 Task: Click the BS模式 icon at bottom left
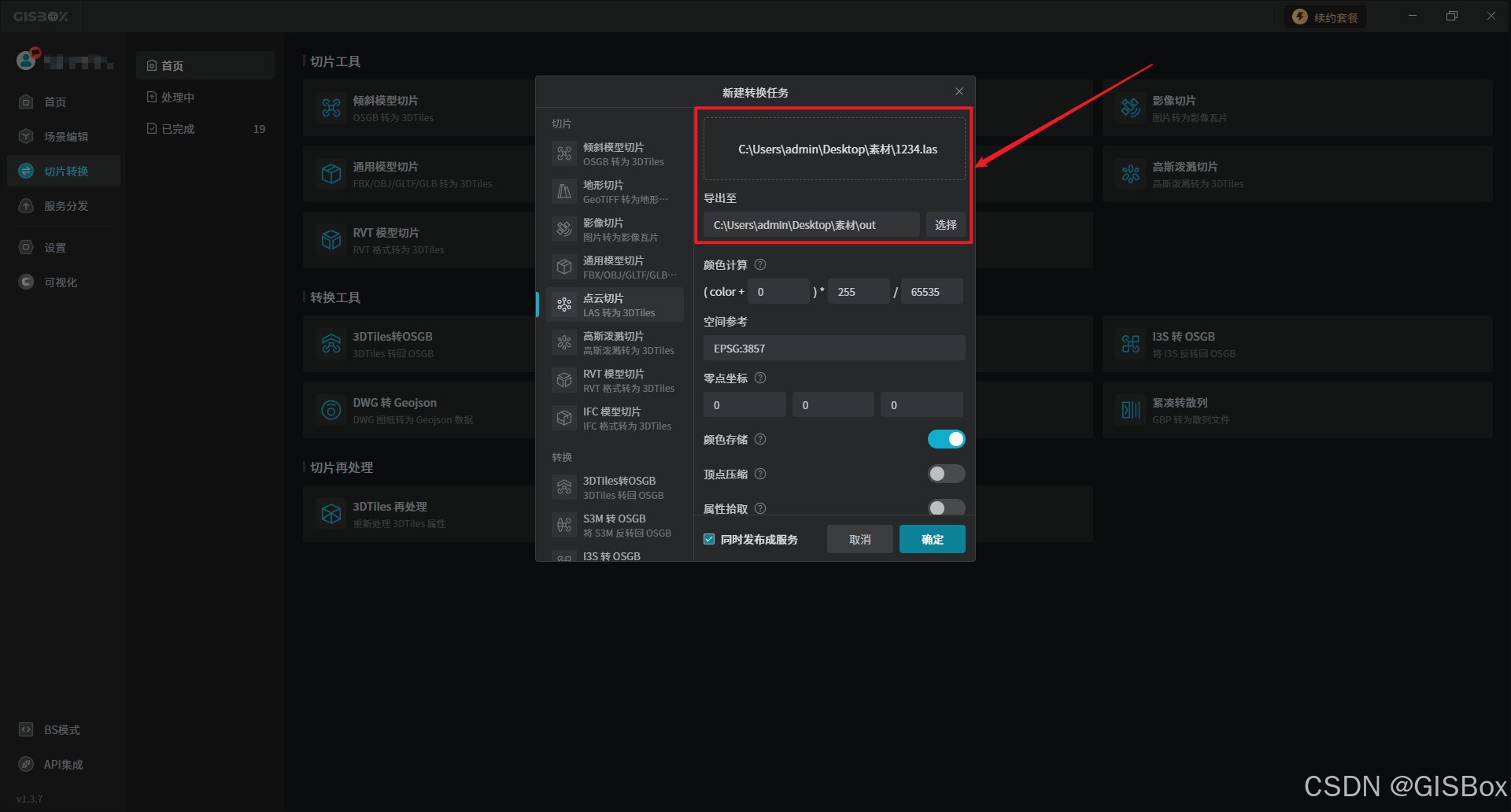pos(26,729)
